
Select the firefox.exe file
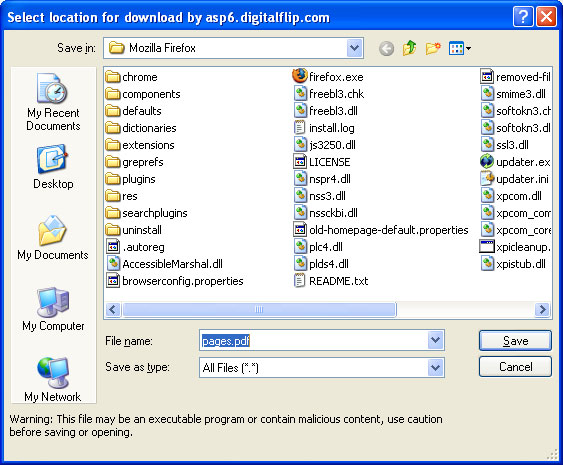click(328, 76)
